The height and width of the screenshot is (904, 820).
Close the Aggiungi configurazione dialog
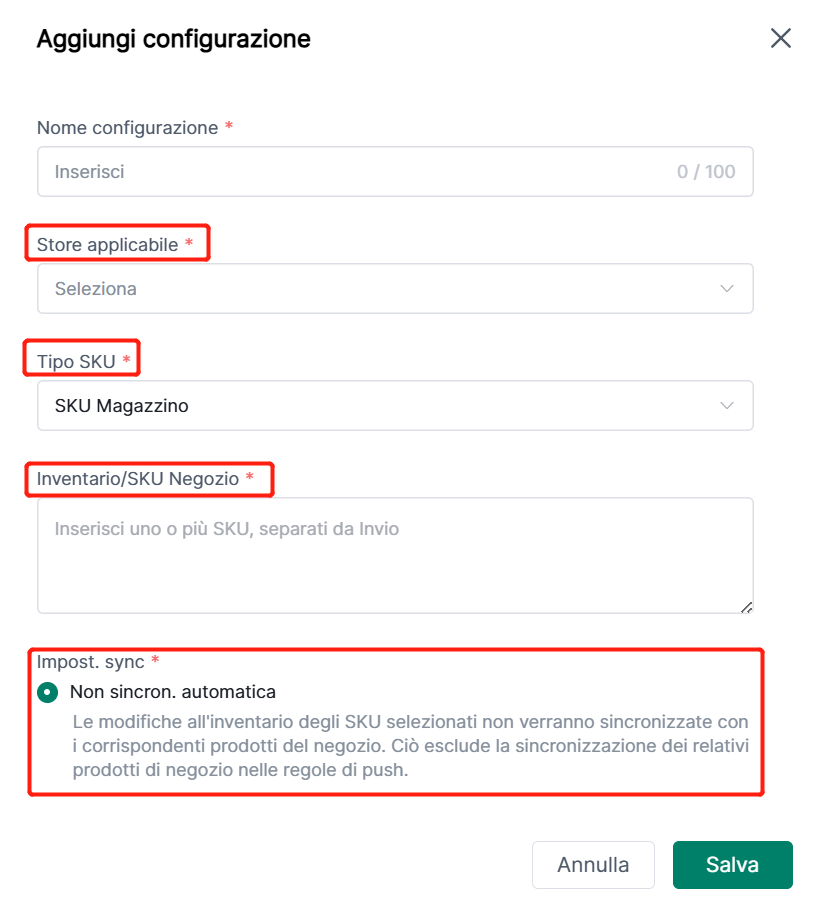[x=780, y=39]
